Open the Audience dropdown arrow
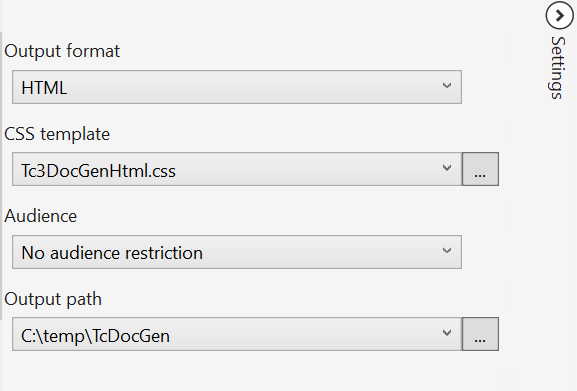 (x=447, y=251)
